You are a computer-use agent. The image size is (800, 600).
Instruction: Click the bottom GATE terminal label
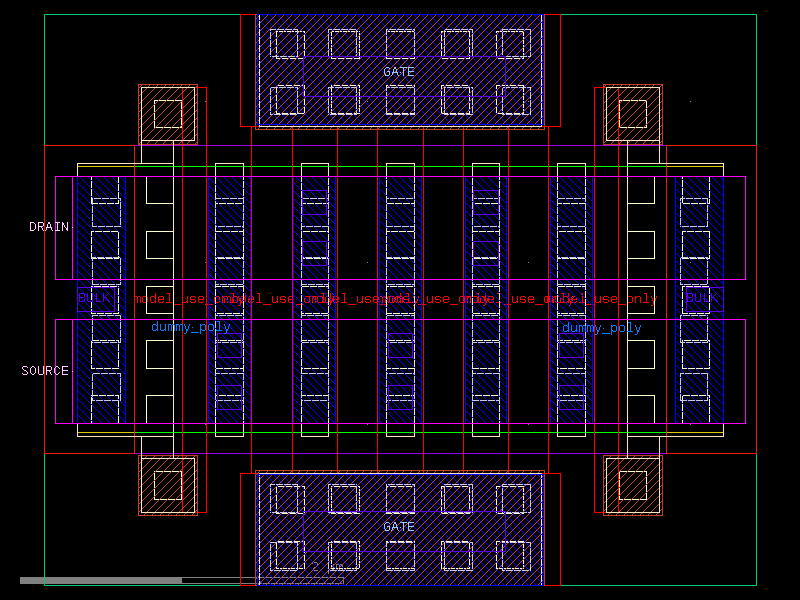(x=399, y=527)
